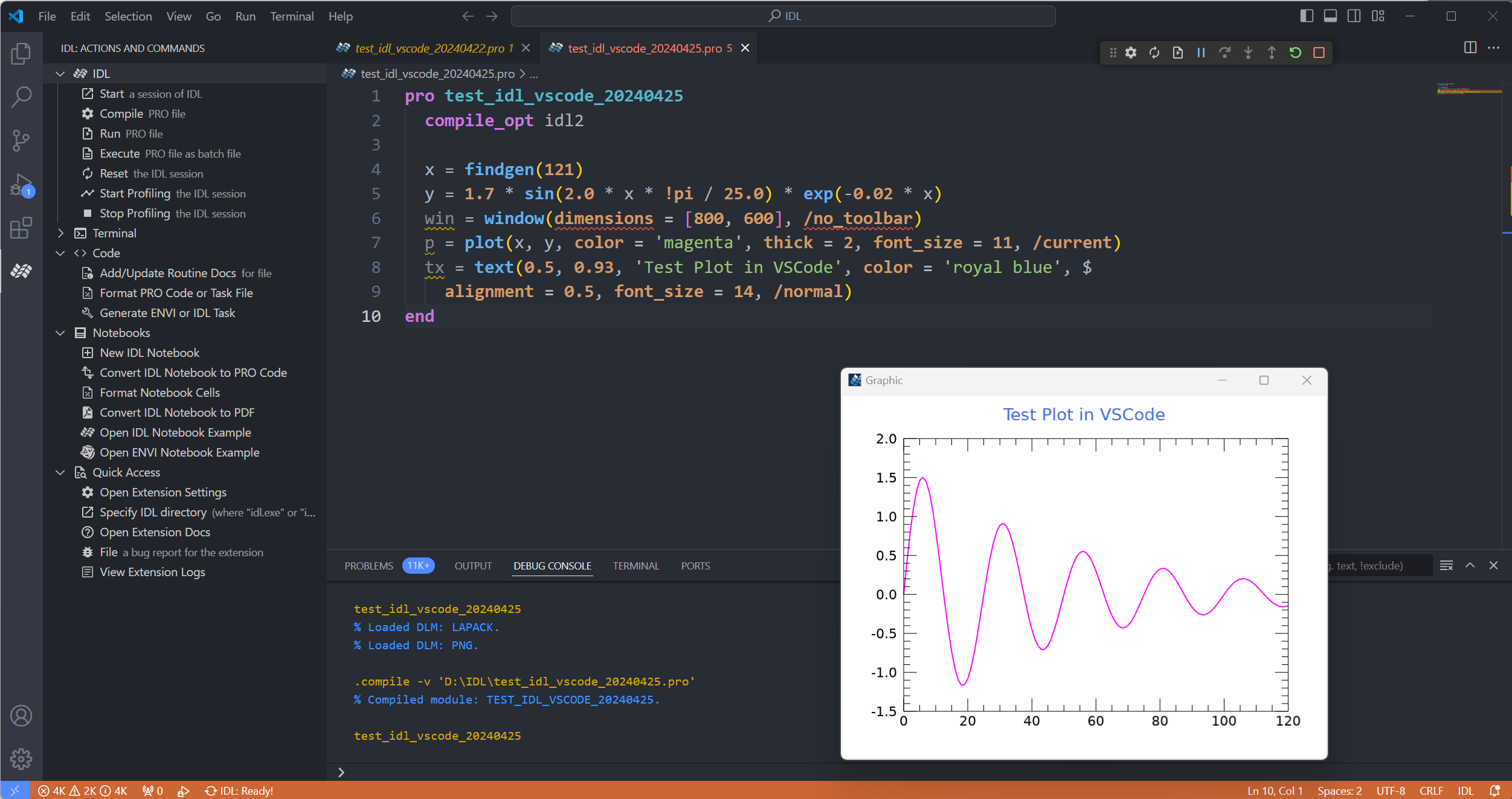The image size is (1512, 799).
Task: Switch to the TERMINAL panel tab
Action: 635,566
